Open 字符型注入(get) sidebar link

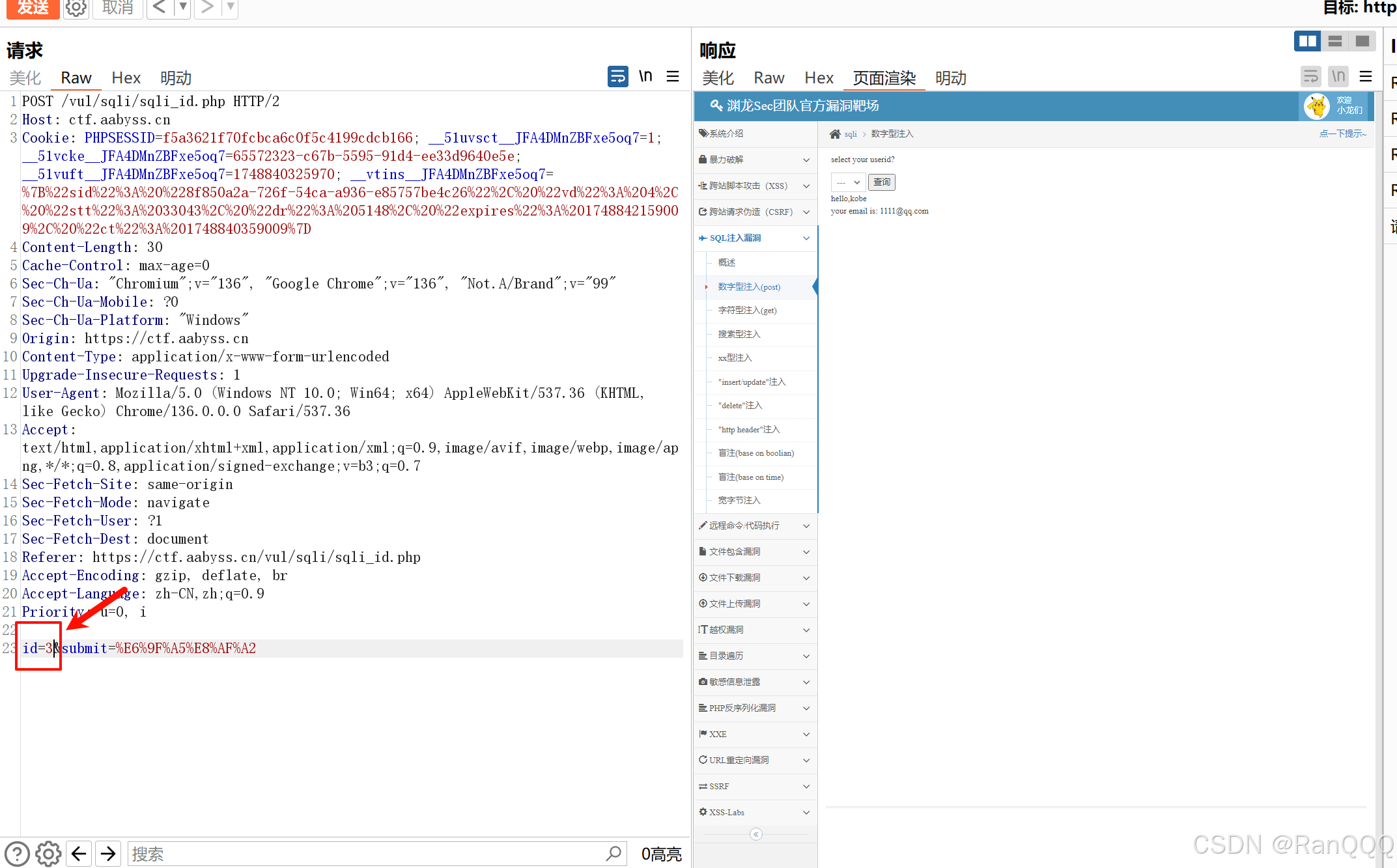(x=747, y=310)
